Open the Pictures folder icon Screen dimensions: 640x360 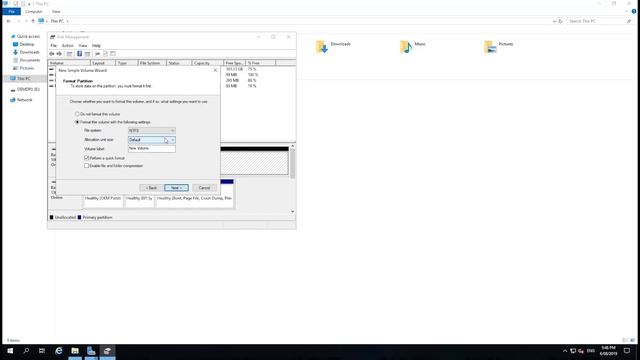pos(490,47)
